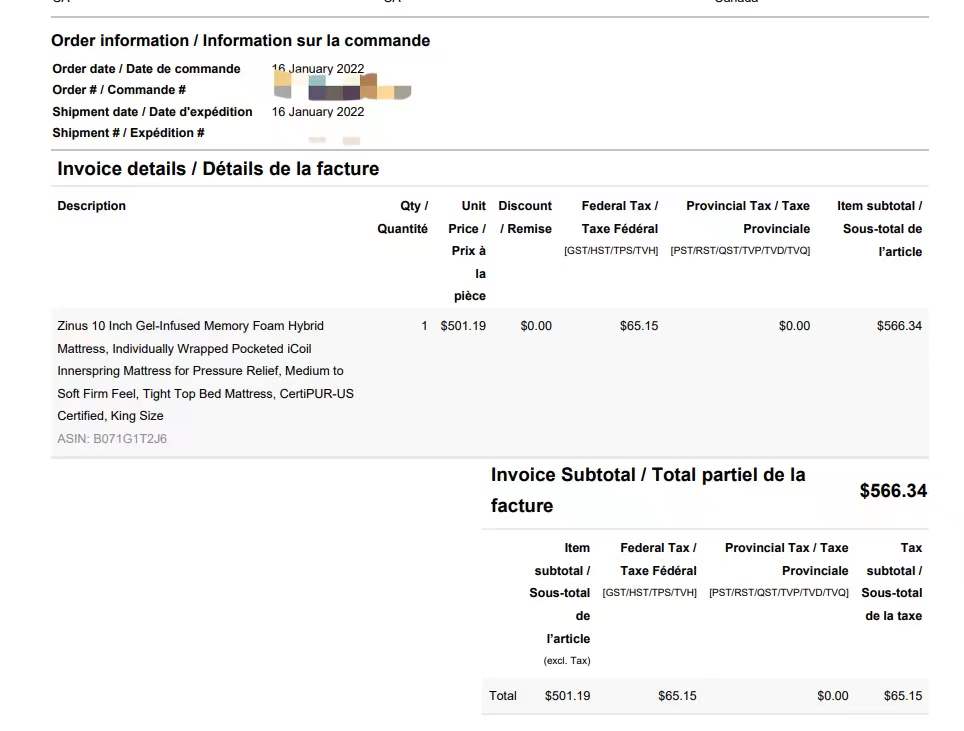This screenshot has height=731, width=964.
Task: Select the 'Tax subtotal / Sous-total de la taxe' header
Action: pyautogui.click(x=891, y=582)
